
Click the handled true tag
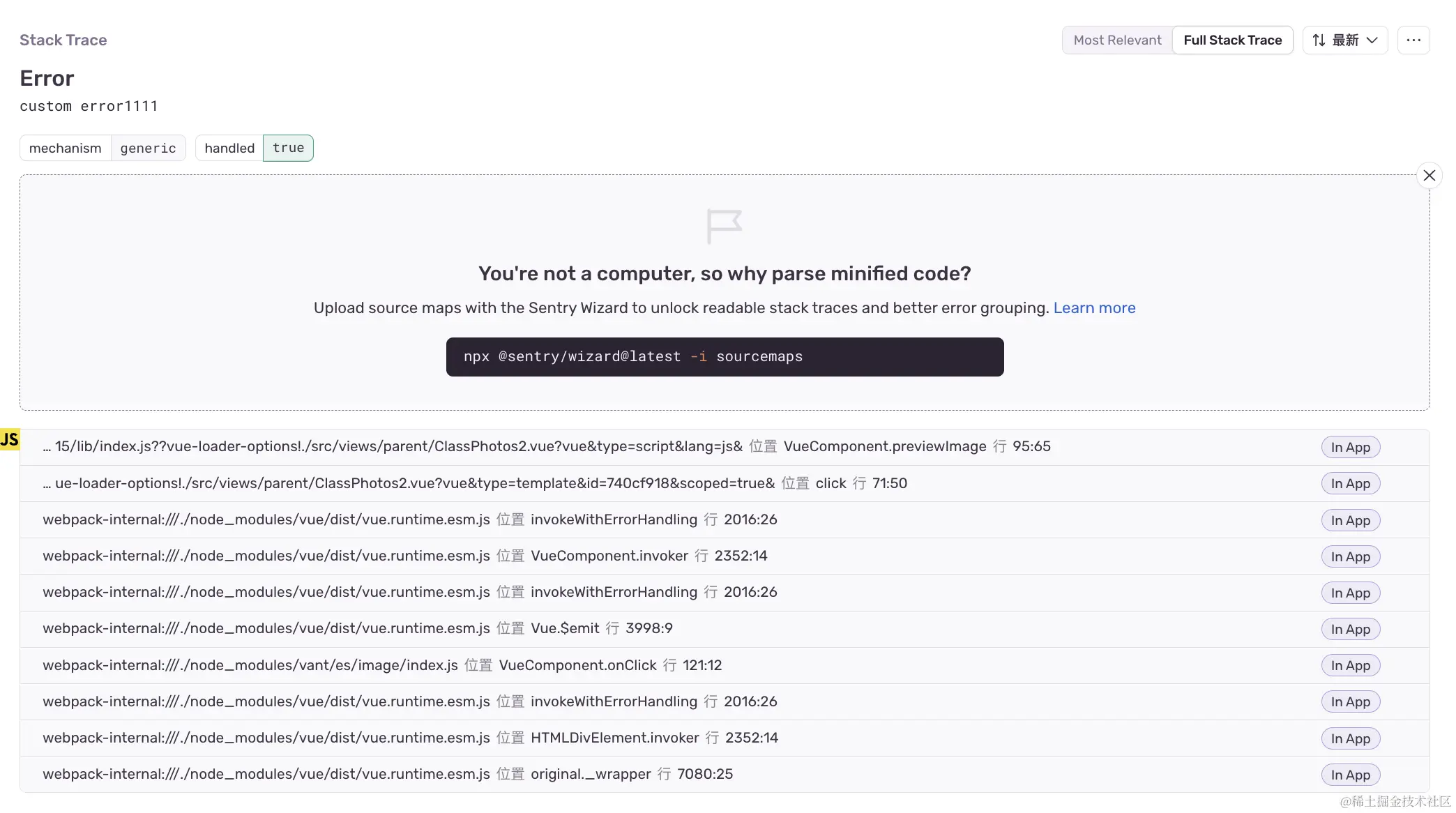tap(255, 148)
